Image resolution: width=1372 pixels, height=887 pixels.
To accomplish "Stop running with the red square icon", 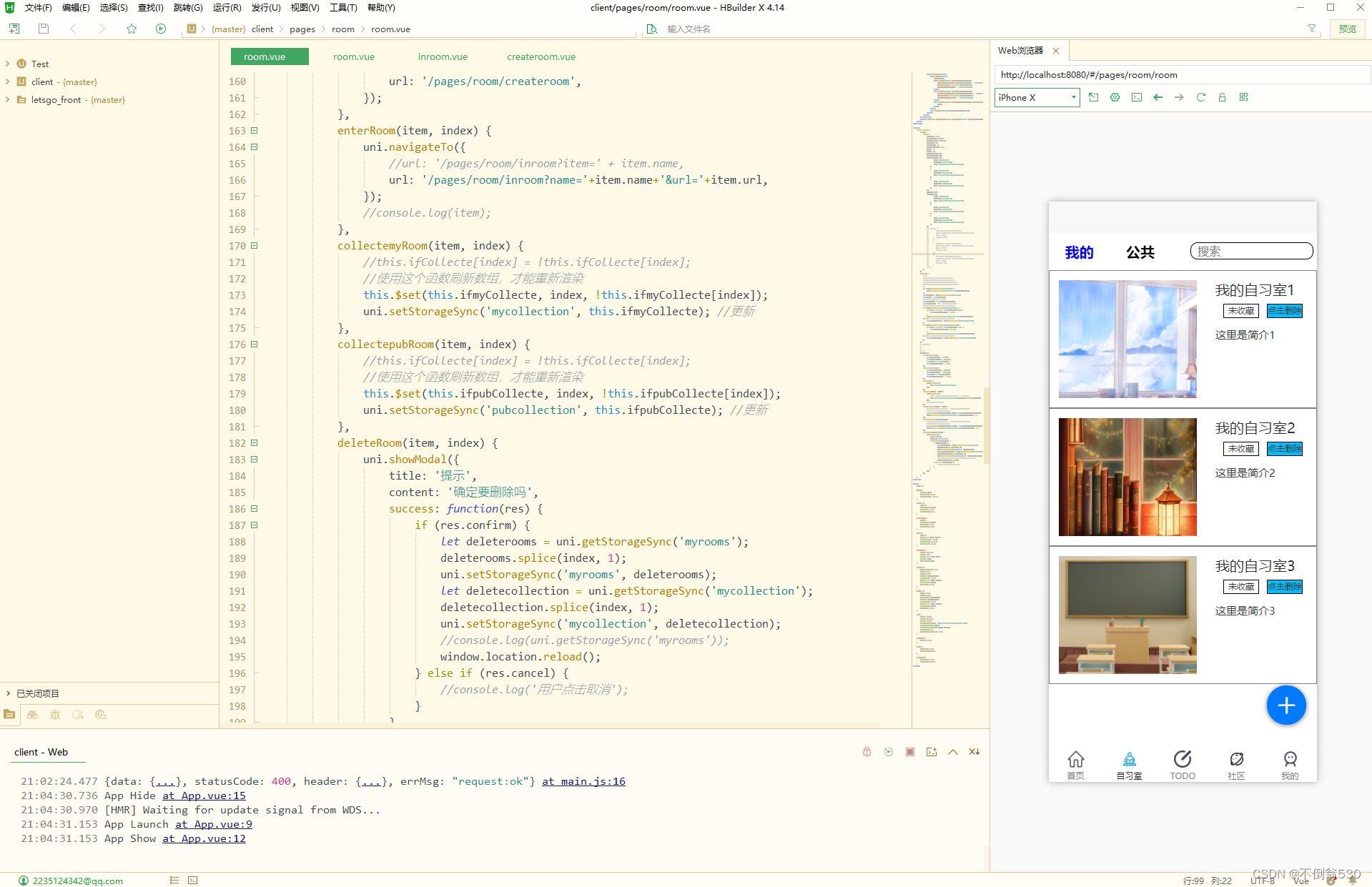I will pyautogui.click(x=910, y=752).
